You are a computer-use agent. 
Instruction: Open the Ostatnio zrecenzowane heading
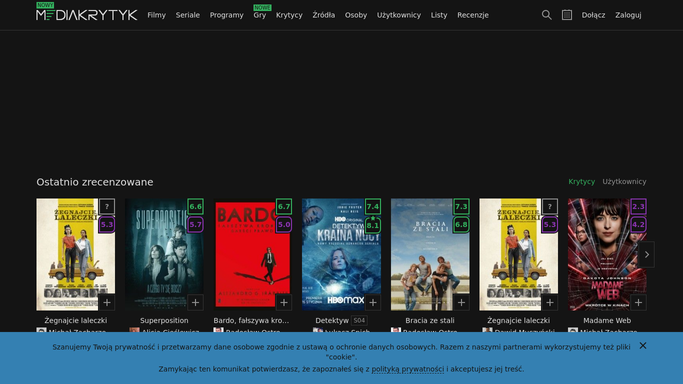click(95, 182)
